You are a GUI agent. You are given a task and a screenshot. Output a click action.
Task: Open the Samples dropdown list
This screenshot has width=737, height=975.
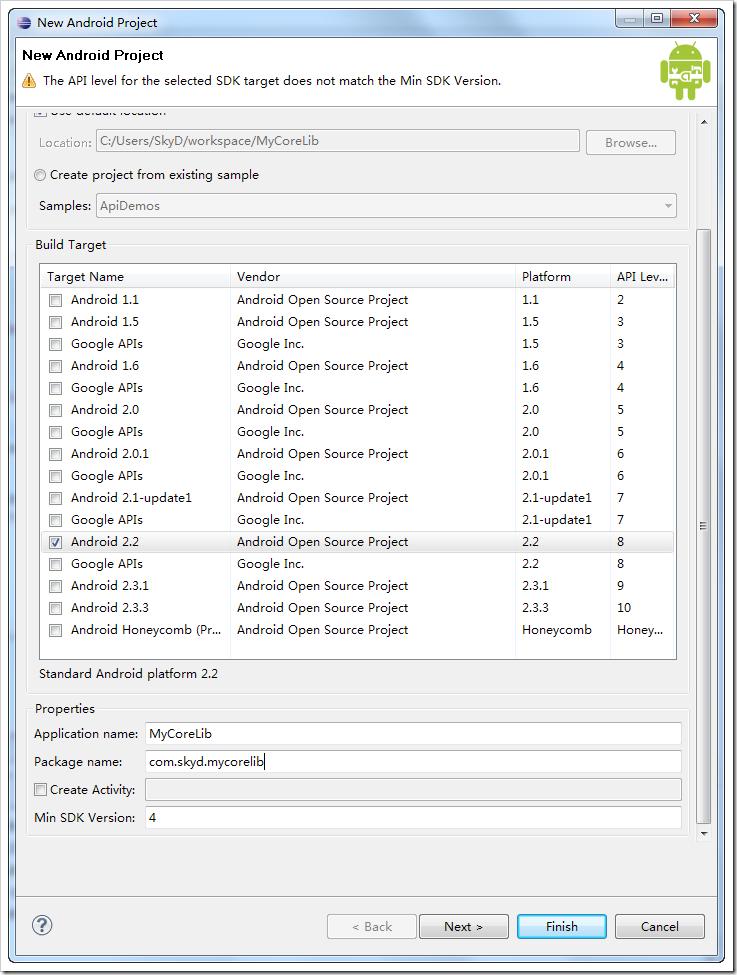pyautogui.click(x=667, y=206)
